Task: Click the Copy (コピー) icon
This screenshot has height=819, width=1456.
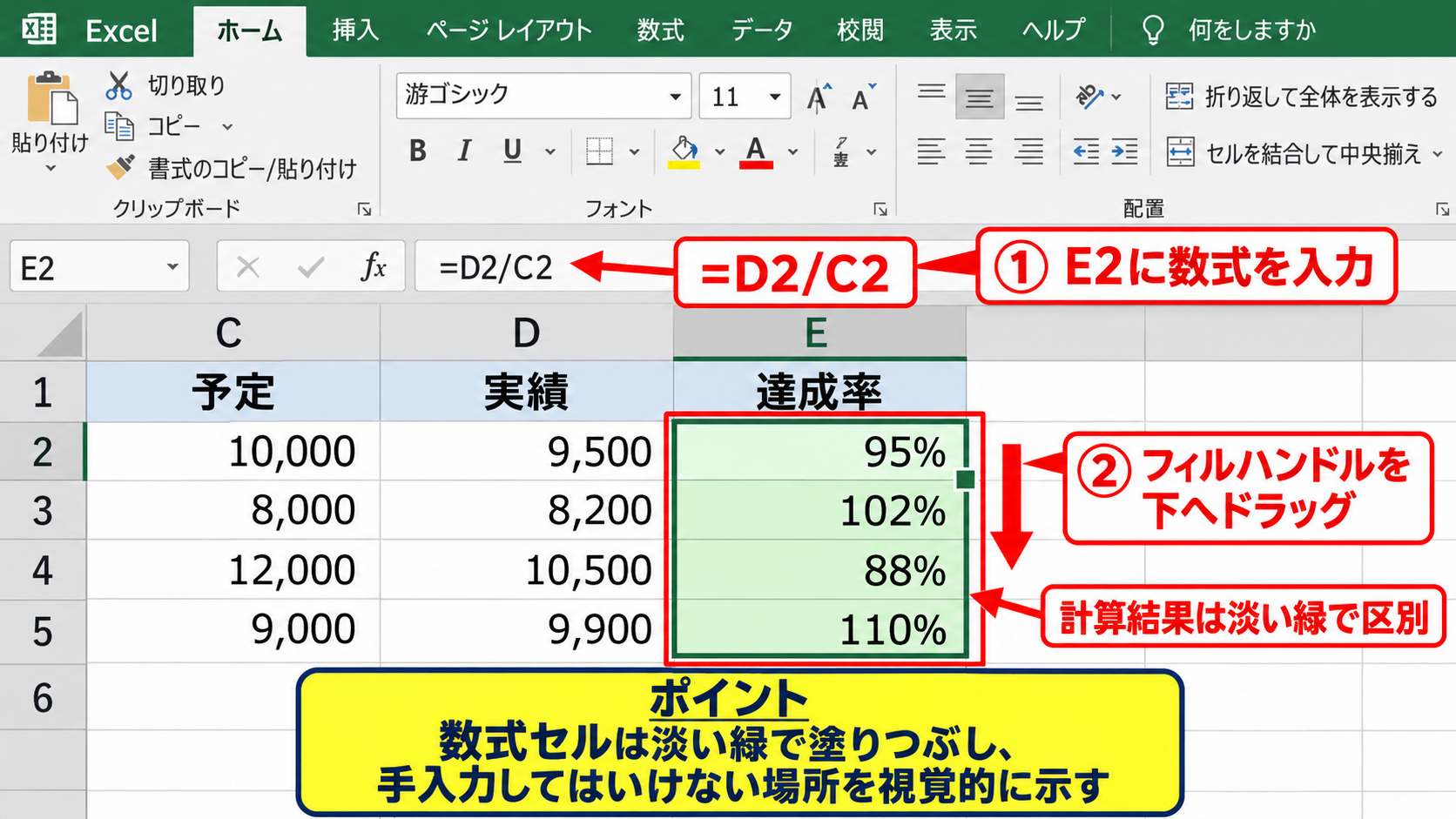Action: (x=119, y=126)
